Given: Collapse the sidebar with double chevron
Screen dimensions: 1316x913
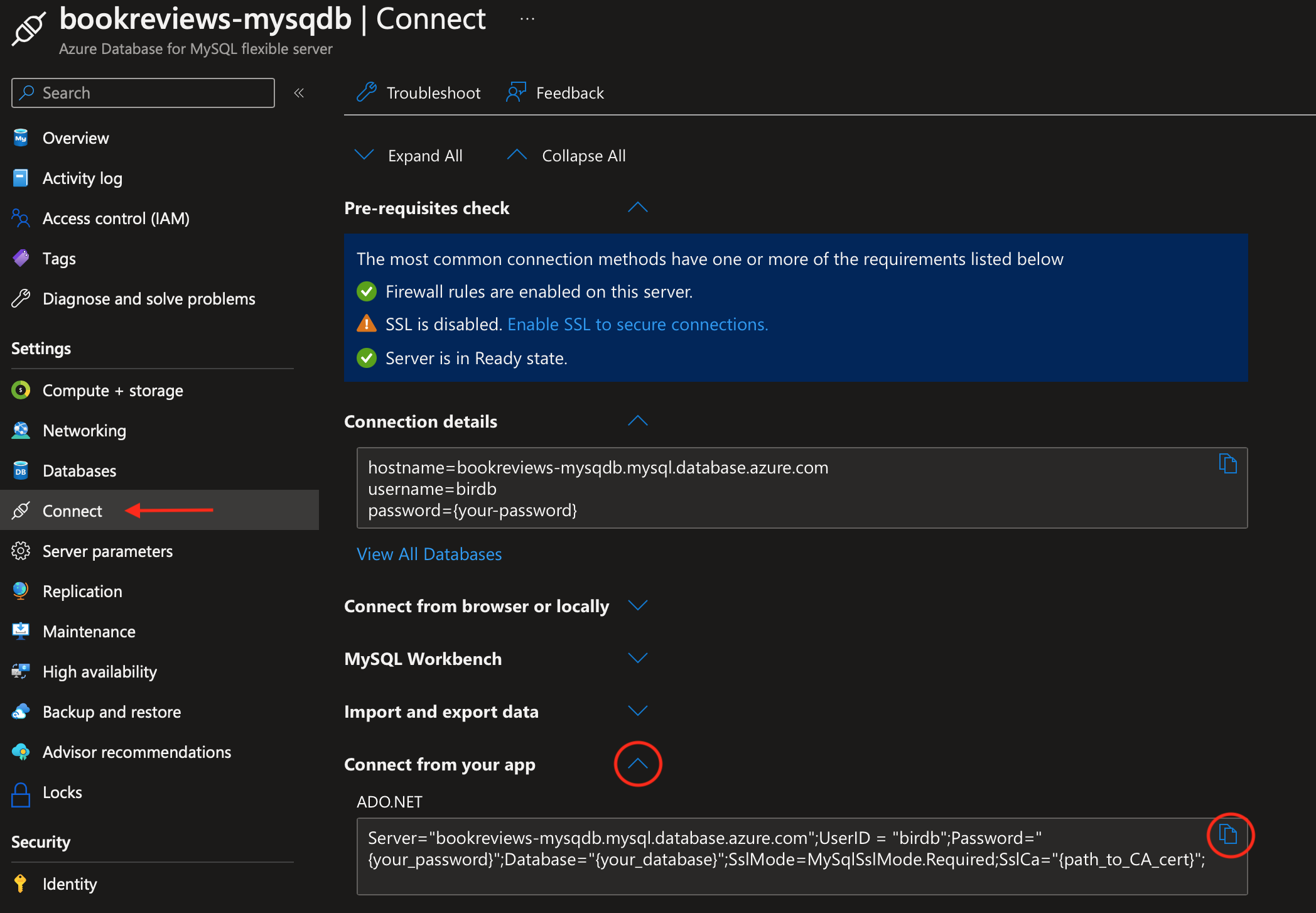Looking at the screenshot, I should (299, 93).
